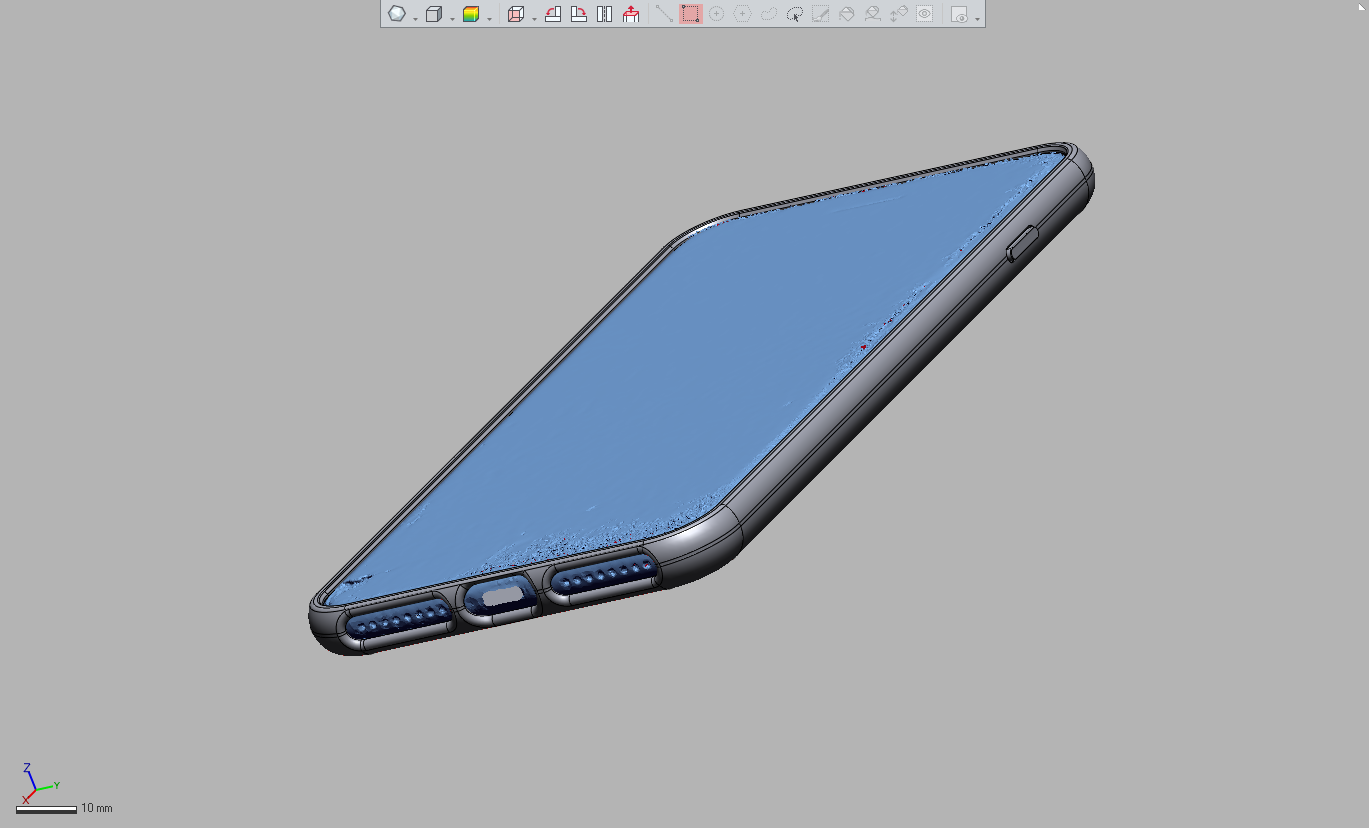The width and height of the screenshot is (1369, 828).
Task: Select the paint brush selection tool
Action: (x=820, y=14)
